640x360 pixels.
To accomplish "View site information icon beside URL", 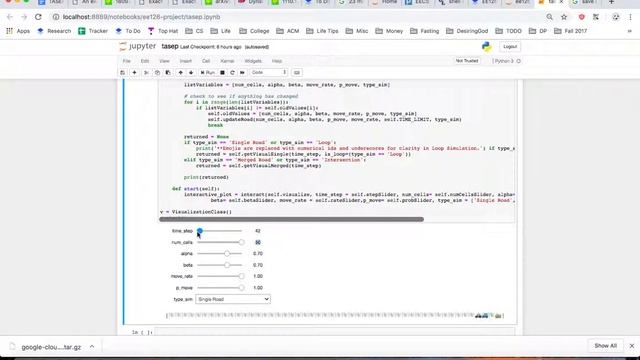I will (x=56, y=17).
